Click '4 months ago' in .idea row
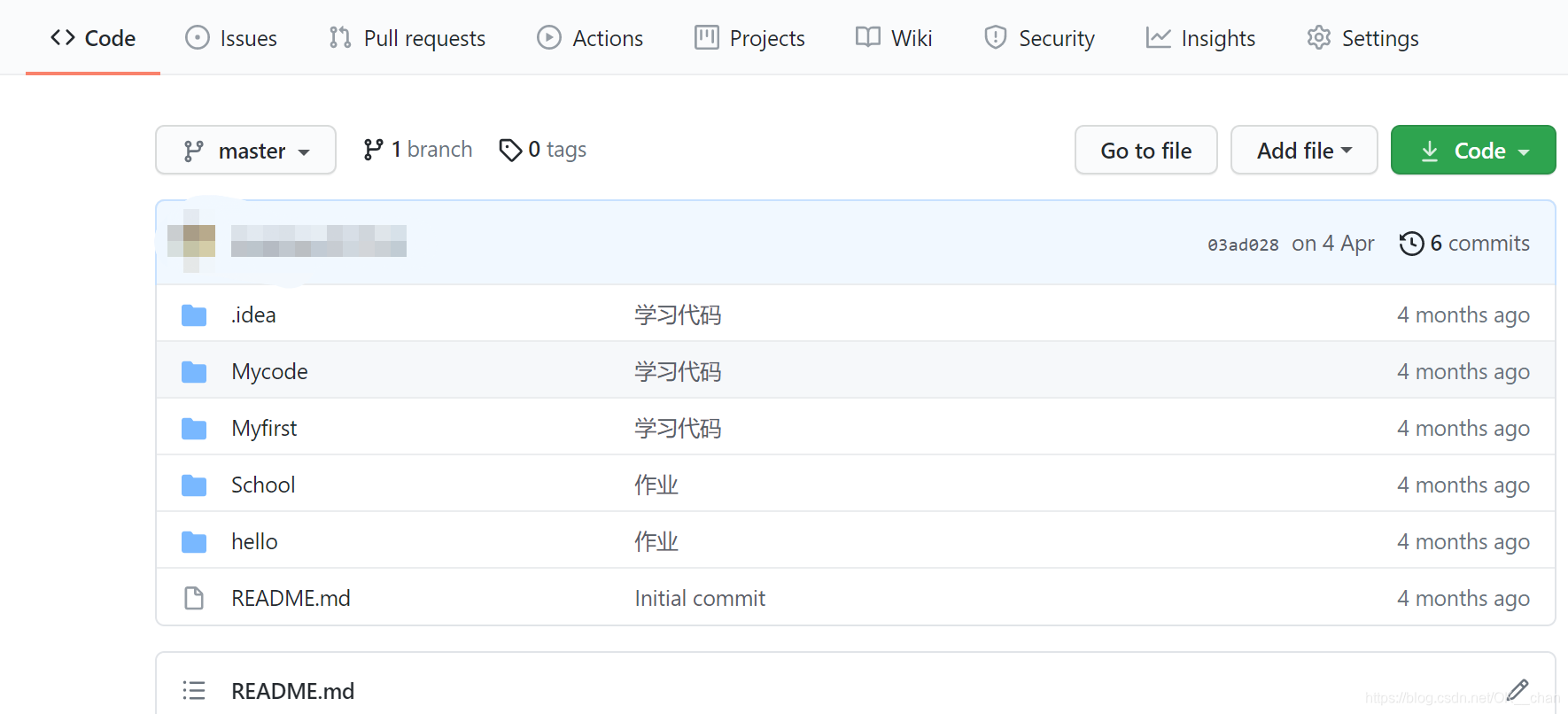 pyautogui.click(x=1463, y=314)
